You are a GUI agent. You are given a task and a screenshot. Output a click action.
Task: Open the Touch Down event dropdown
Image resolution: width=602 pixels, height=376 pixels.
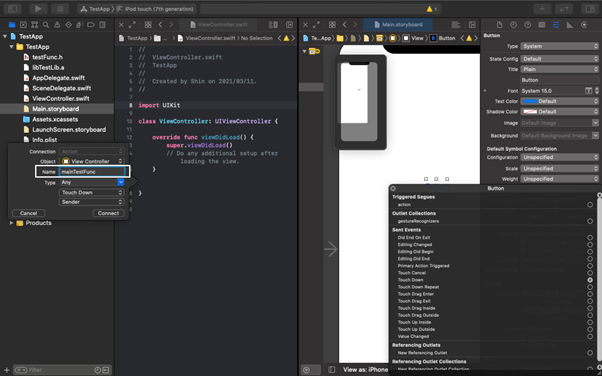pyautogui.click(x=92, y=192)
